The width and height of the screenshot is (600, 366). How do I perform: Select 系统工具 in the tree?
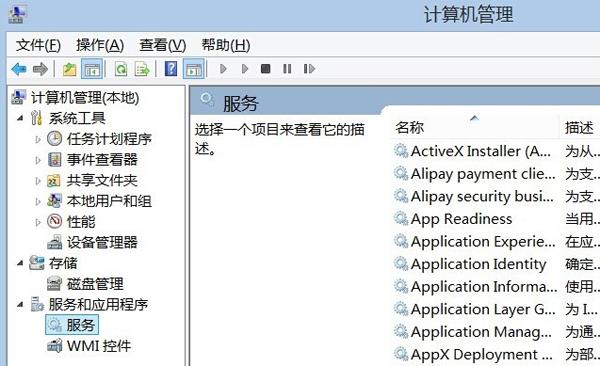(x=77, y=118)
